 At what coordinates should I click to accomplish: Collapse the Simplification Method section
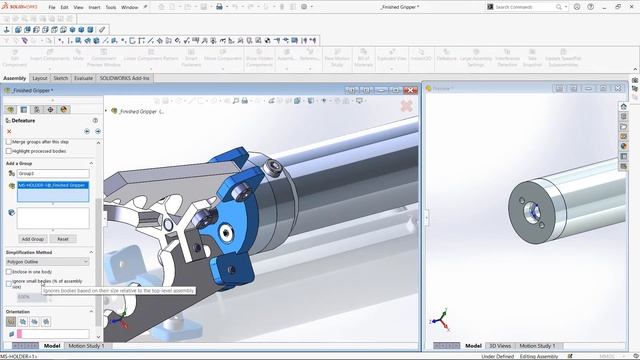(91, 252)
